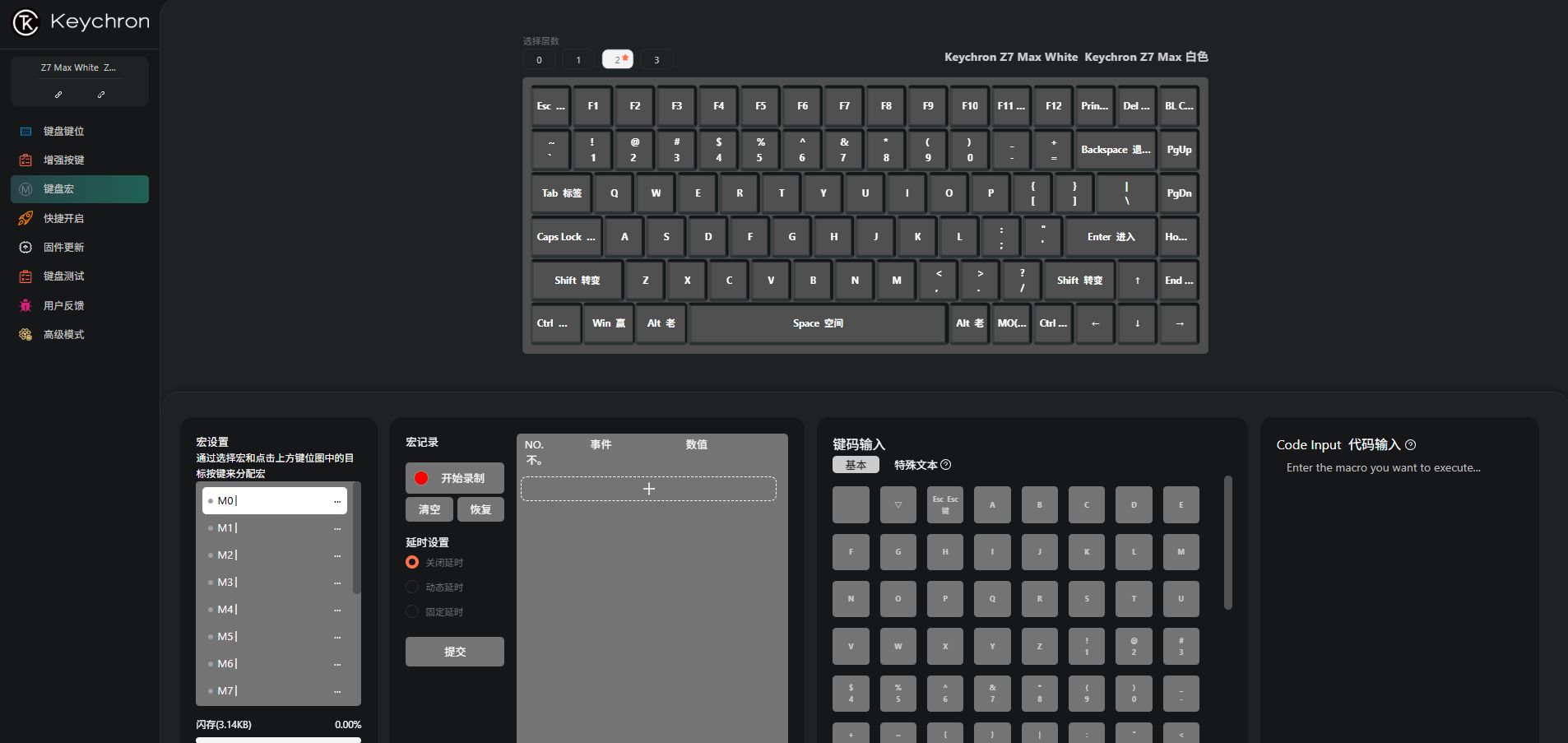
Task: Open the more options menu for macro M1
Action: tap(337, 528)
